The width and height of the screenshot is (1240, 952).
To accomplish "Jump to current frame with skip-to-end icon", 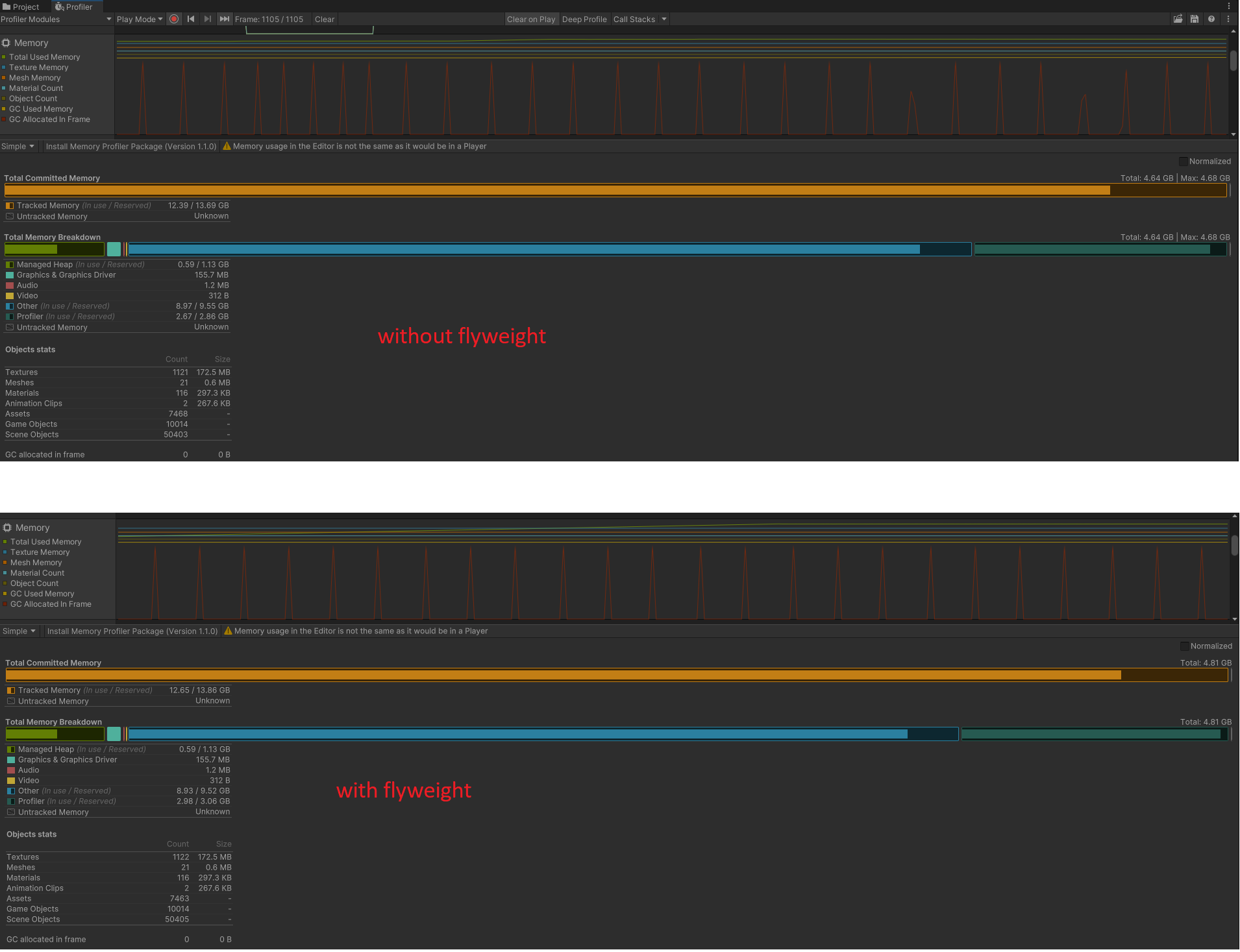I will coord(224,19).
